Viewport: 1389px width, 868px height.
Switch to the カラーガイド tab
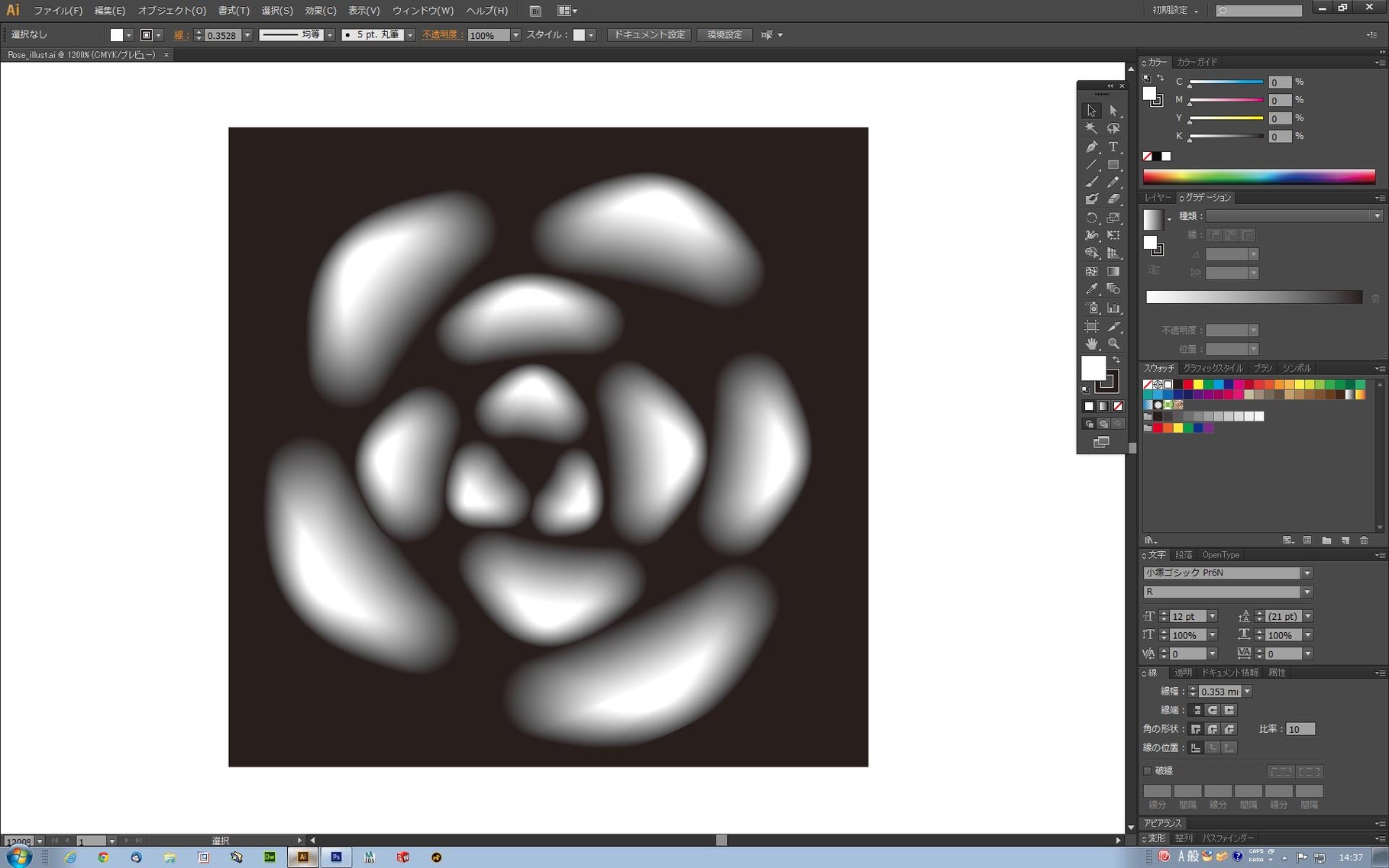tap(1197, 62)
